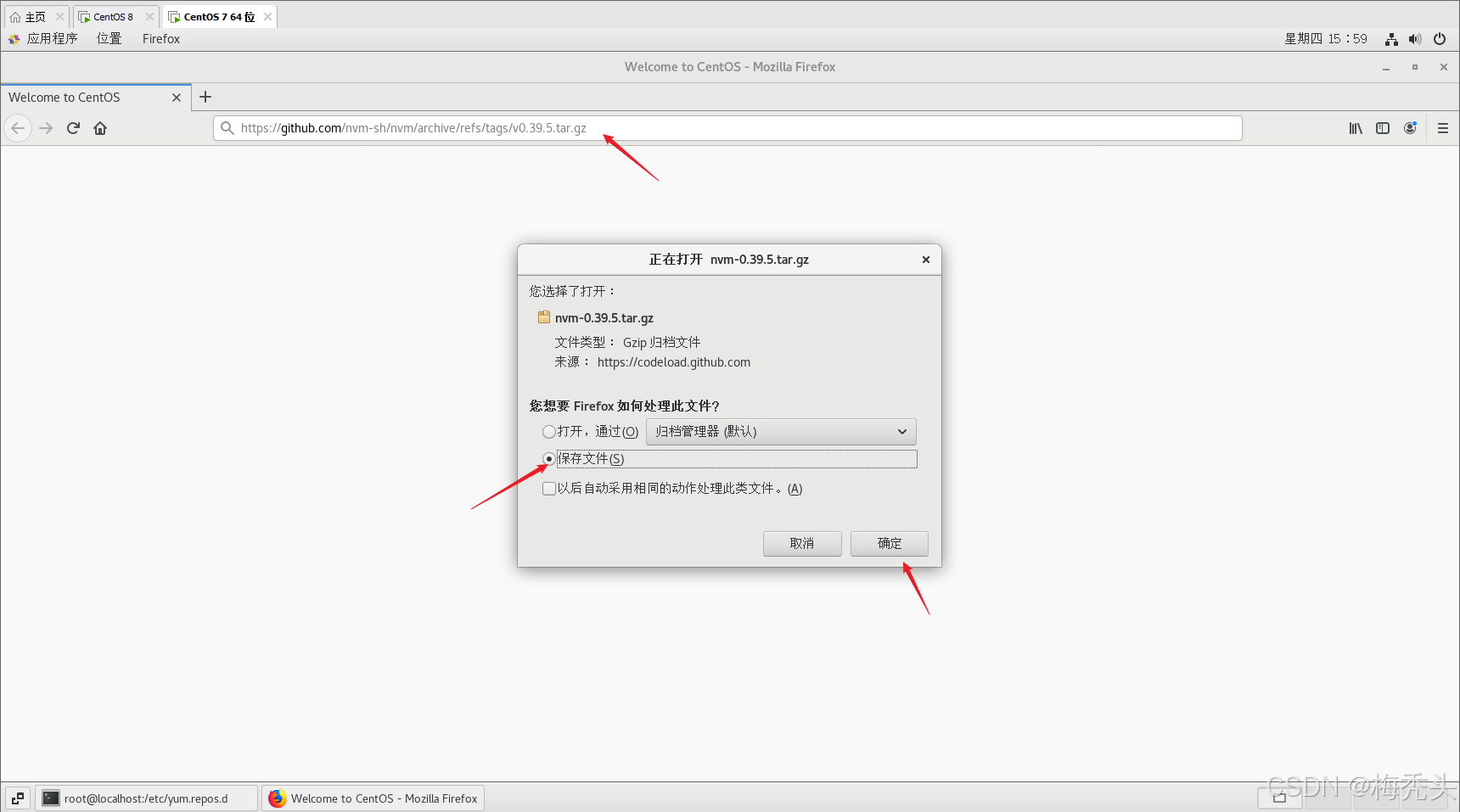This screenshot has height=812, width=1460.
Task: Open Welcome to CentOS Firefox taskbar item
Action: 373,798
